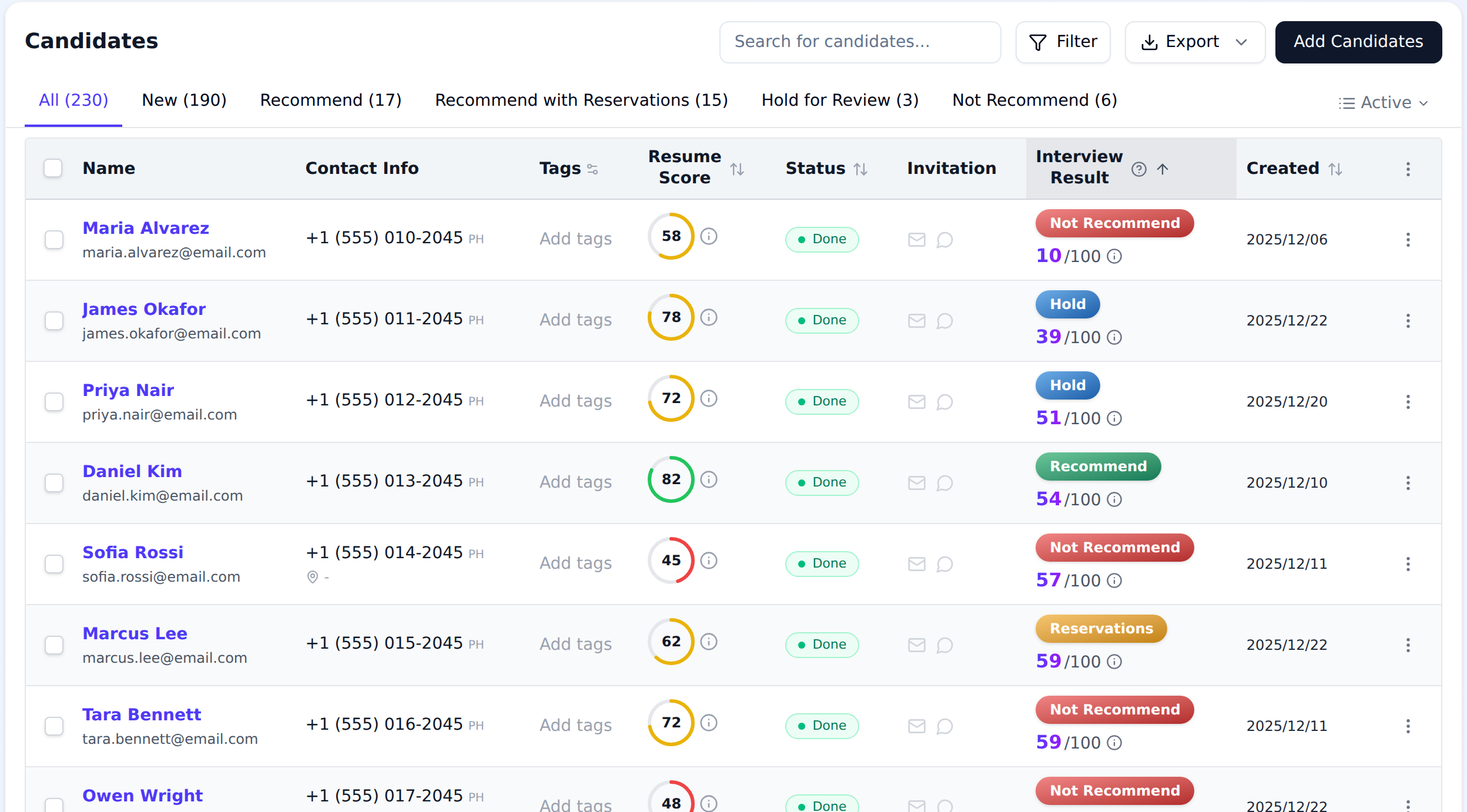The image size is (1467, 812).
Task: Click Daniel Kim's Recommend badge
Action: (1098, 467)
